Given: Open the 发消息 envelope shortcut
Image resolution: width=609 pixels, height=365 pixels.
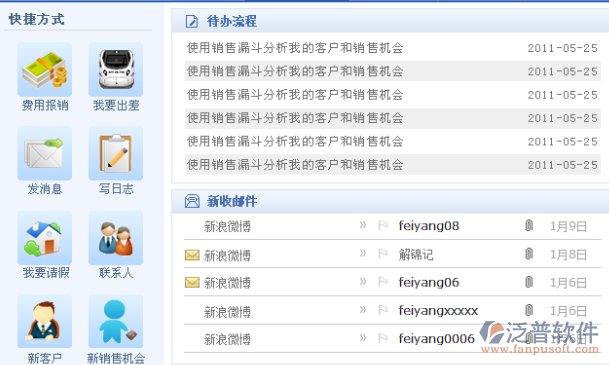Looking at the screenshot, I should (x=45, y=153).
